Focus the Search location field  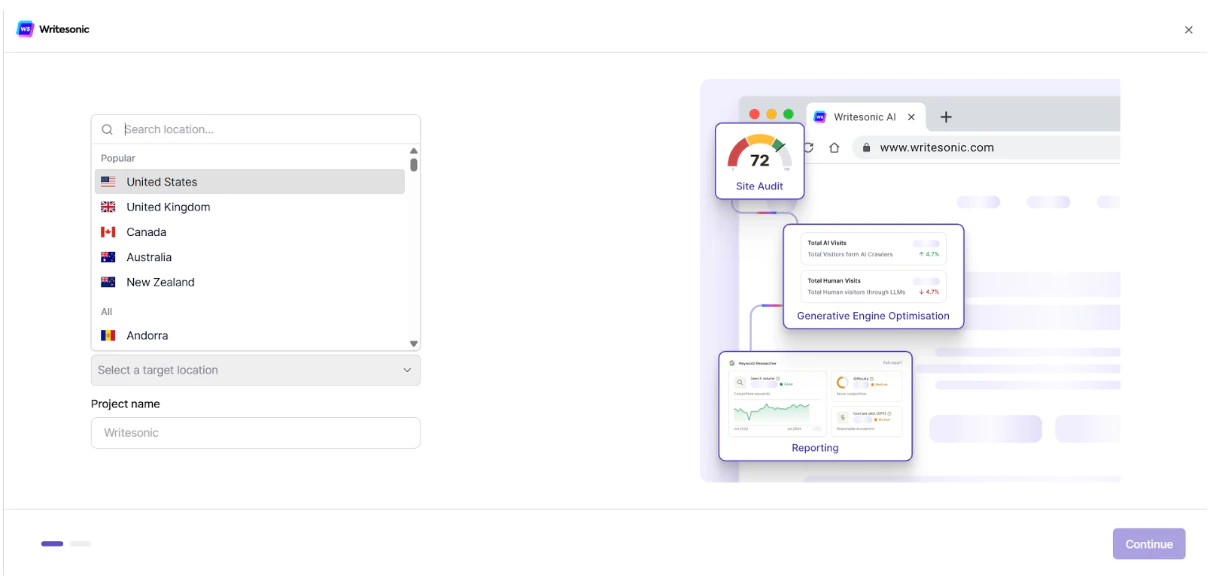coord(256,129)
